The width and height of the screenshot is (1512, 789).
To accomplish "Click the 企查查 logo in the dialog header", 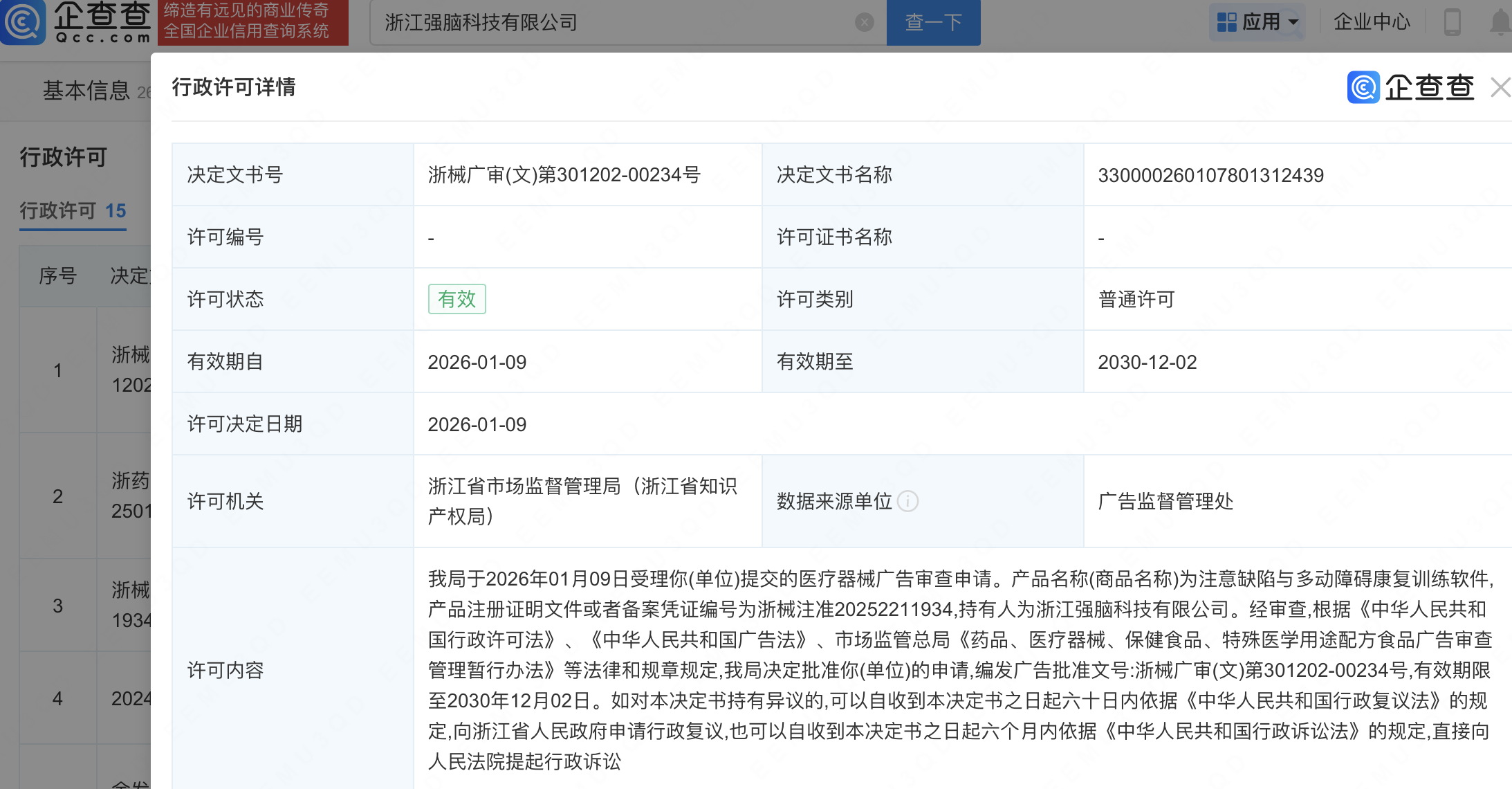I will pyautogui.click(x=1410, y=87).
